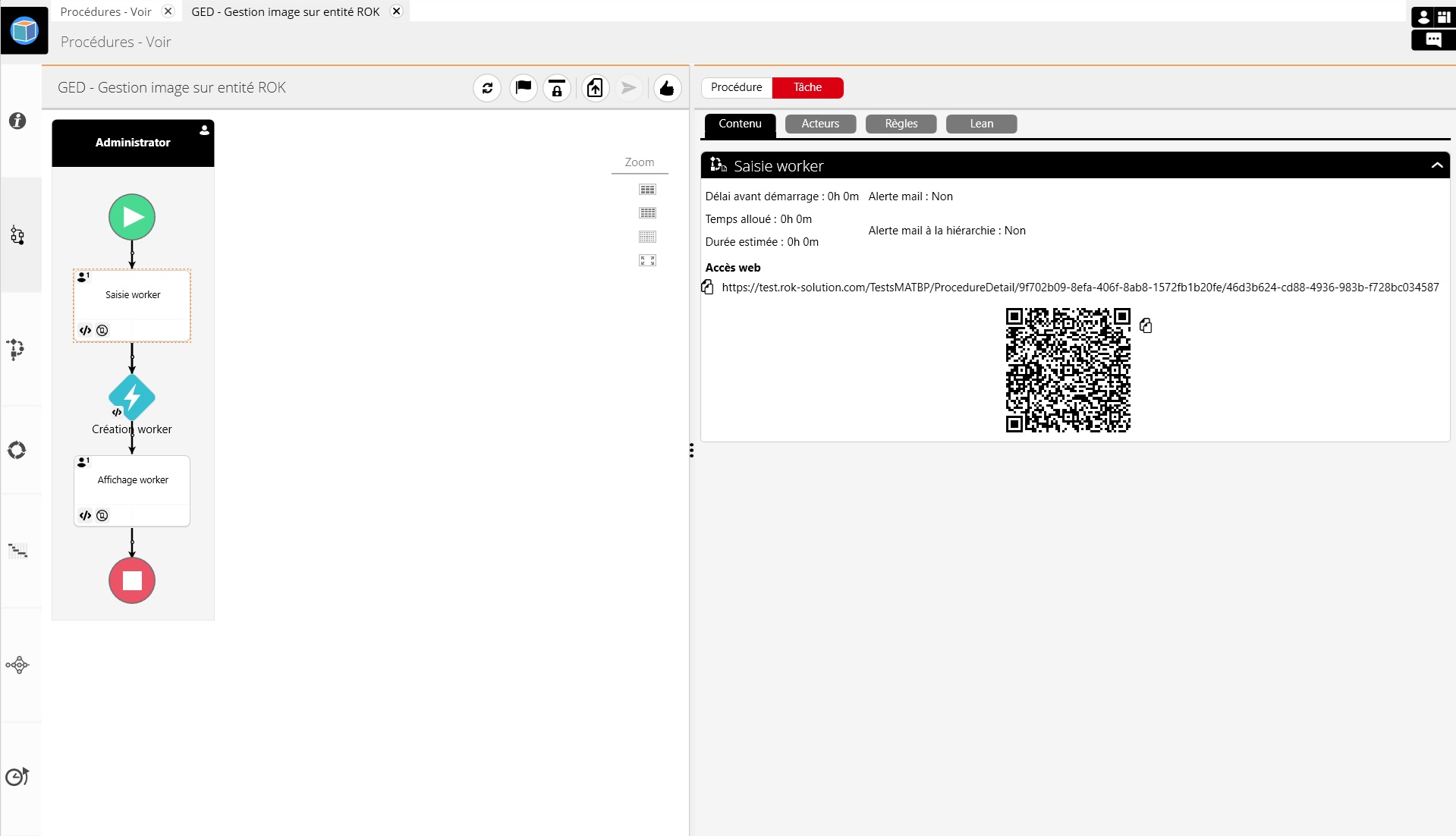Click the QR code image

click(1068, 370)
